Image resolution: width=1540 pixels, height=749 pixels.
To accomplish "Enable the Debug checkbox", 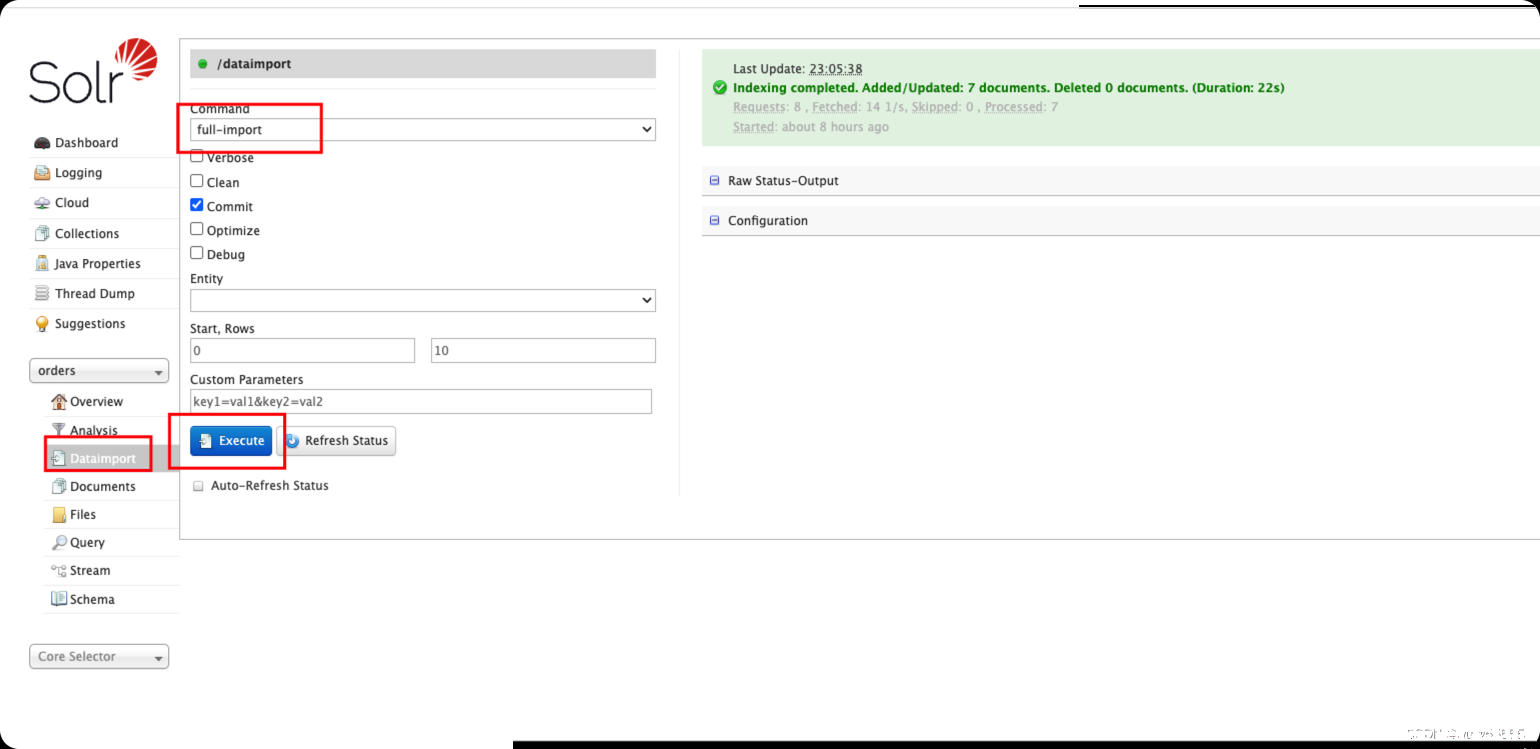I will tap(197, 253).
